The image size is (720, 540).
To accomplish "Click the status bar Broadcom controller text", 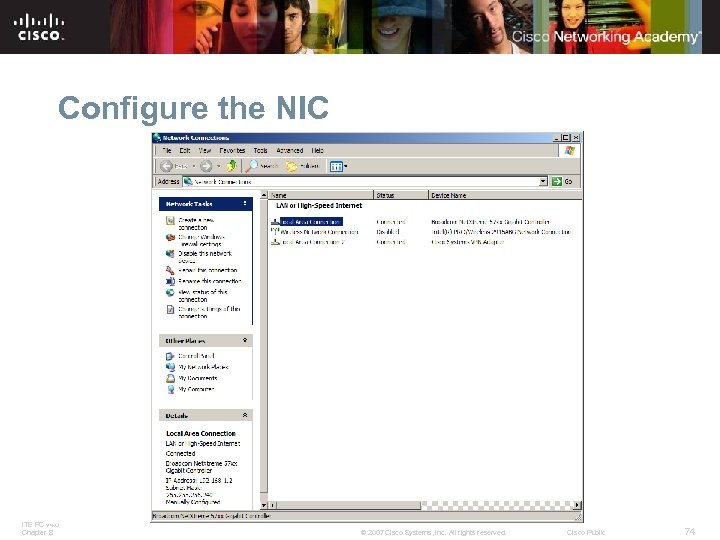I will point(211,516).
